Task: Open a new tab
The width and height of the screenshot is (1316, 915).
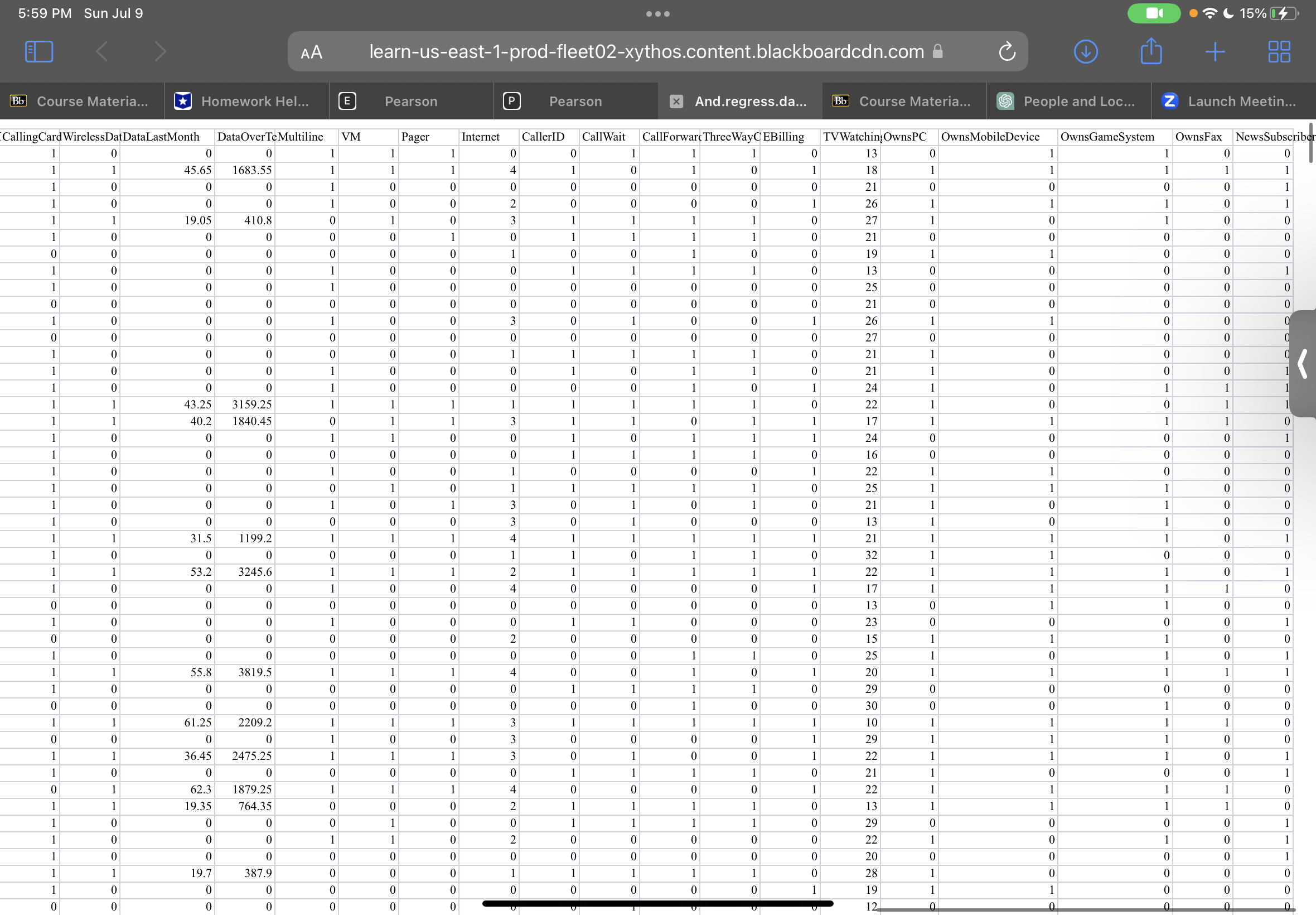Action: tap(1216, 51)
